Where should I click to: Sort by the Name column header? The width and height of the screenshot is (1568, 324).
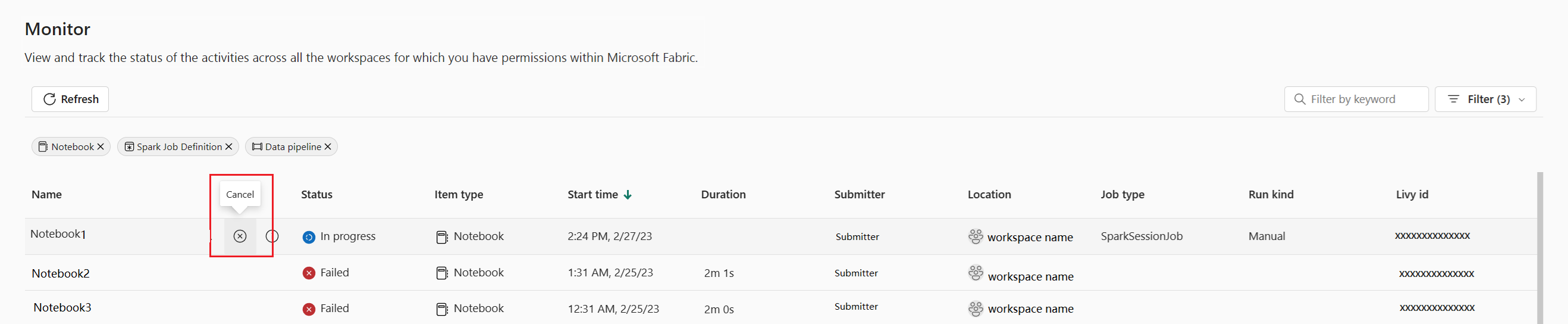coord(47,195)
